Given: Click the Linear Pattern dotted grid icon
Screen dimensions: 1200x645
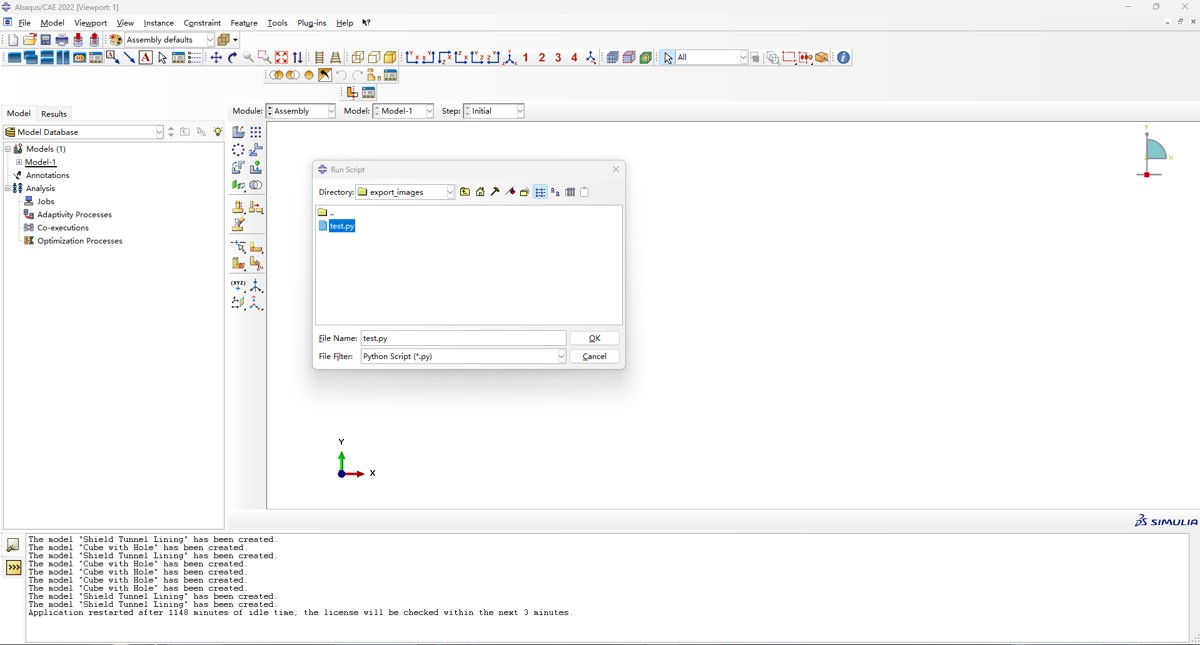Looking at the screenshot, I should (256, 132).
